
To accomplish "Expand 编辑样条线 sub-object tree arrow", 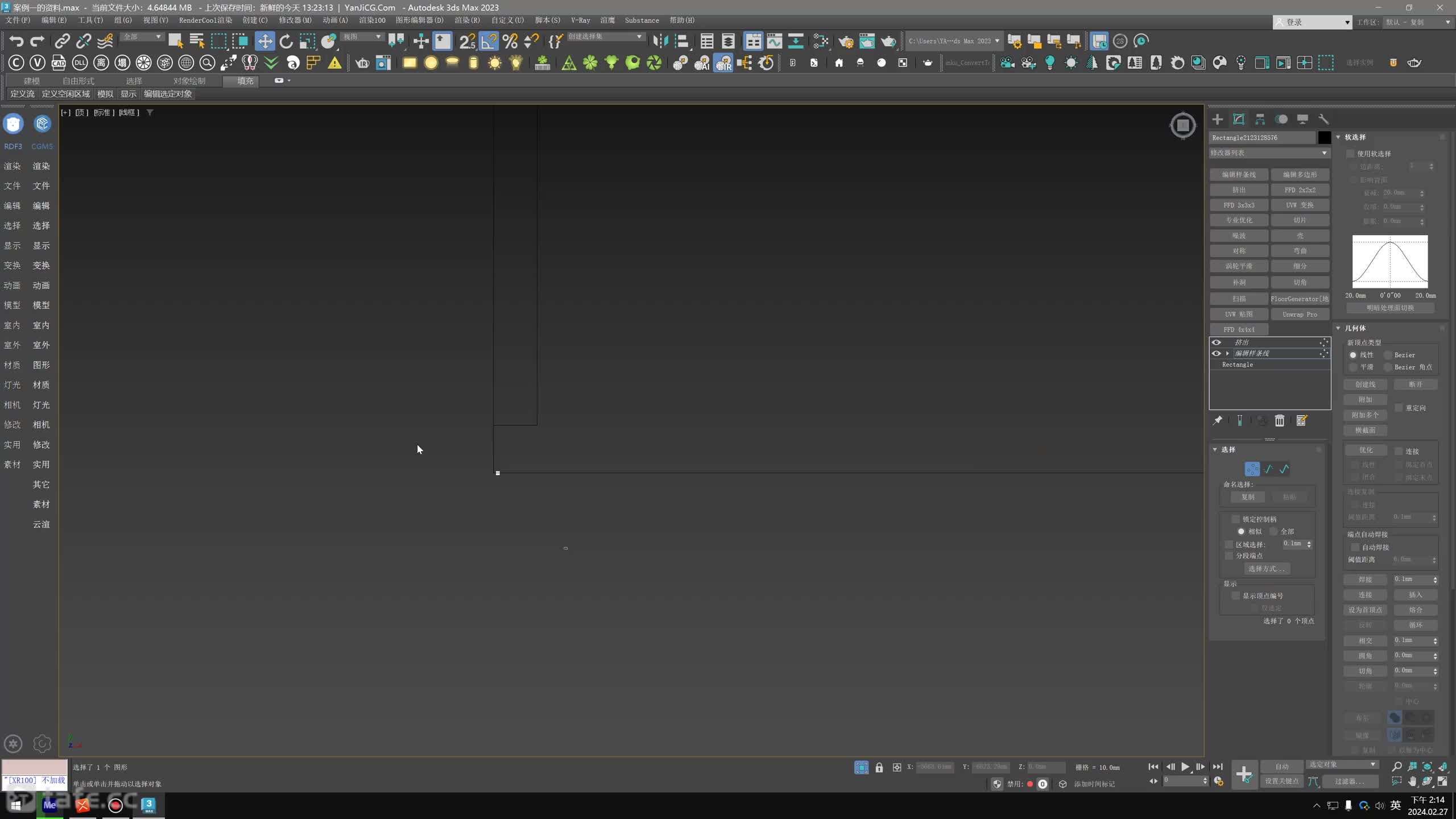I will (1227, 353).
